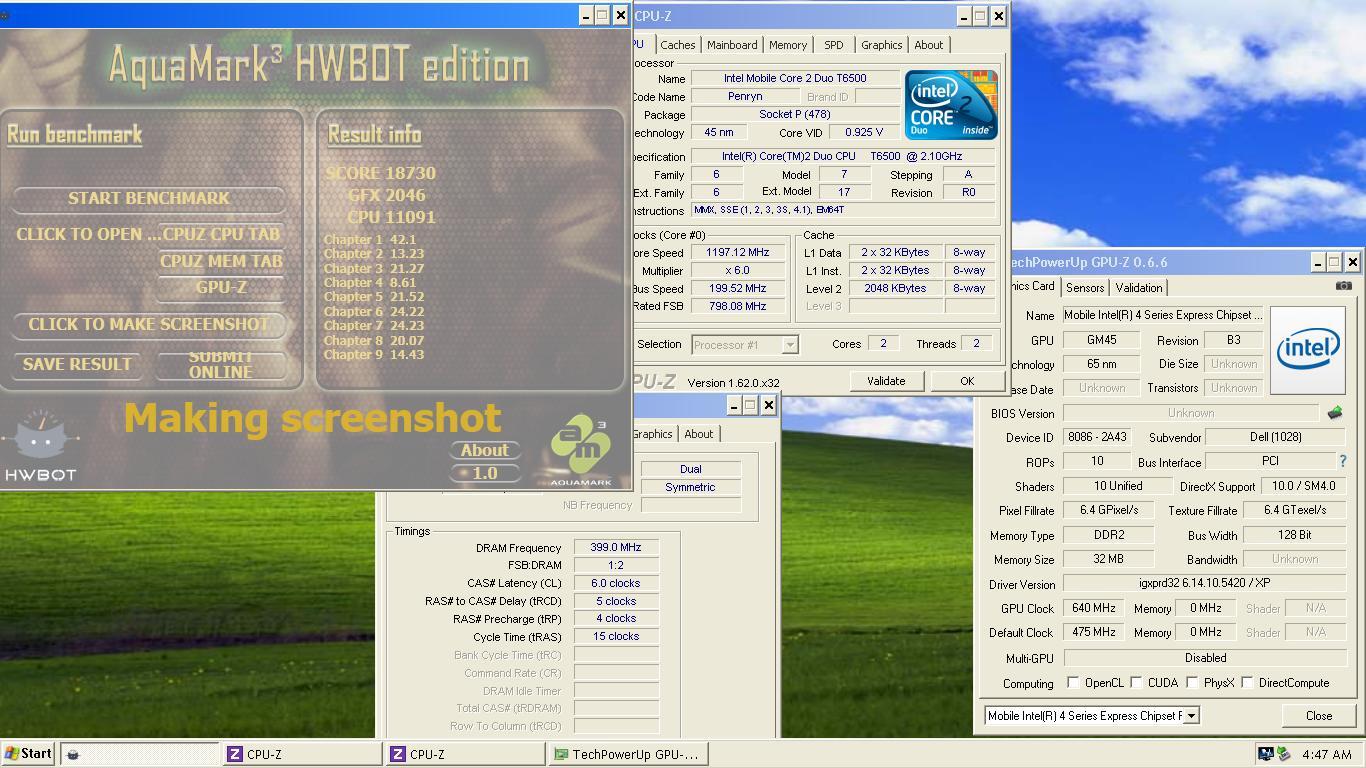Click the GPU-Z button in AquaMark
Viewport: 1366px width, 768px height.
pos(221,288)
